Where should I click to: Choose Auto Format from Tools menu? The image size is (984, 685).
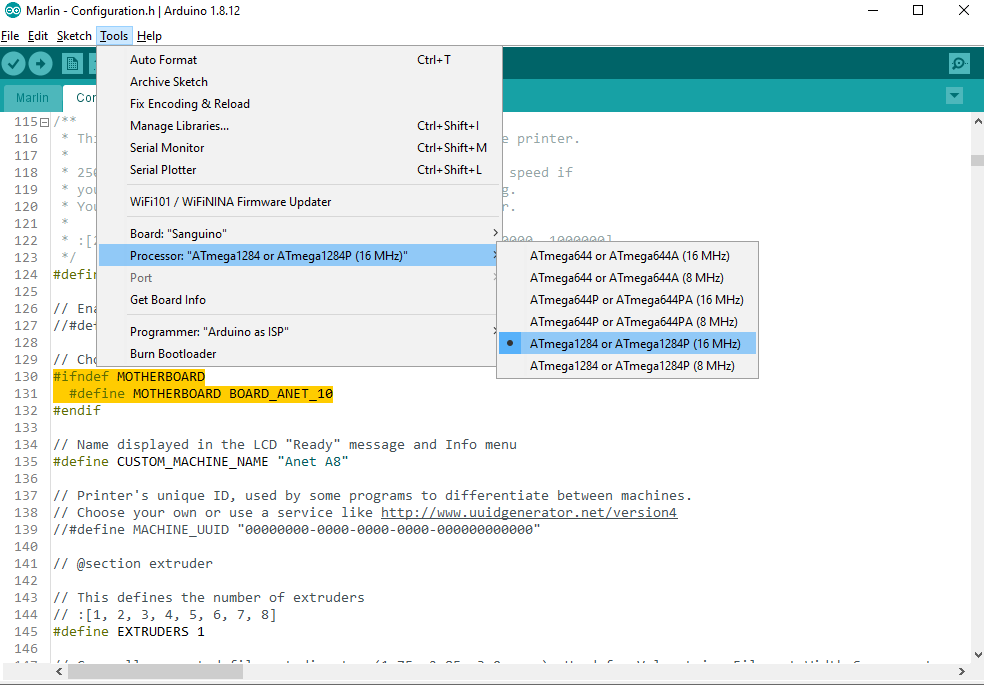click(300, 60)
